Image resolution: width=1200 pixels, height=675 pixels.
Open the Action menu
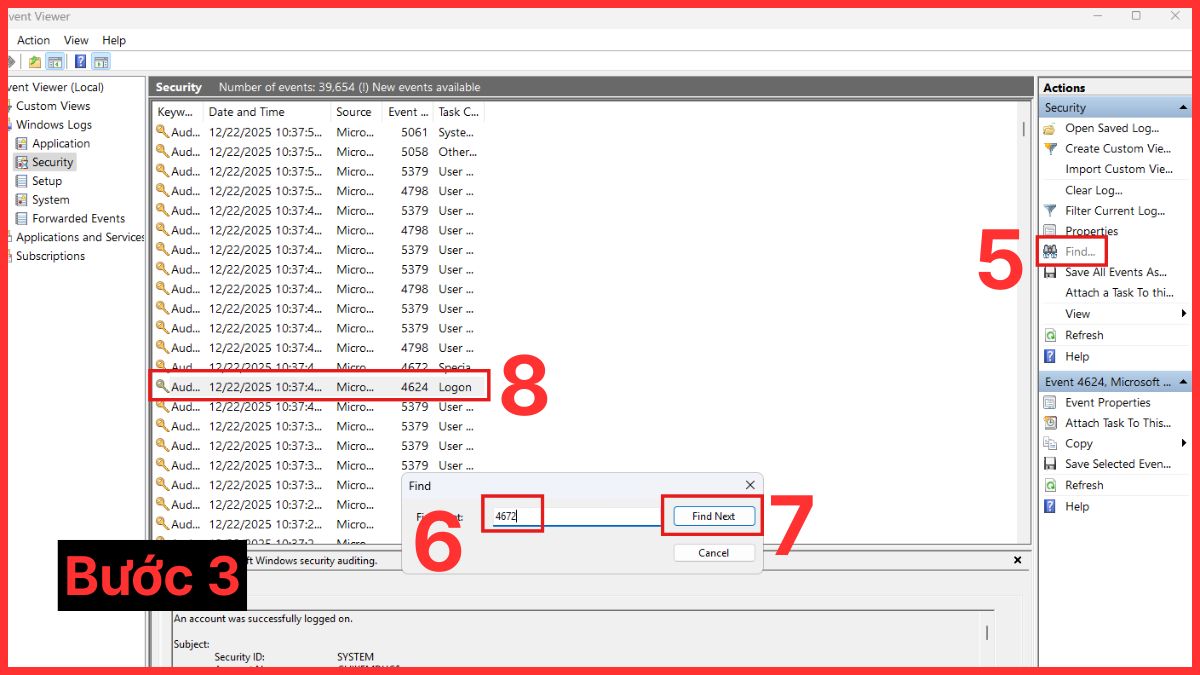coord(33,40)
